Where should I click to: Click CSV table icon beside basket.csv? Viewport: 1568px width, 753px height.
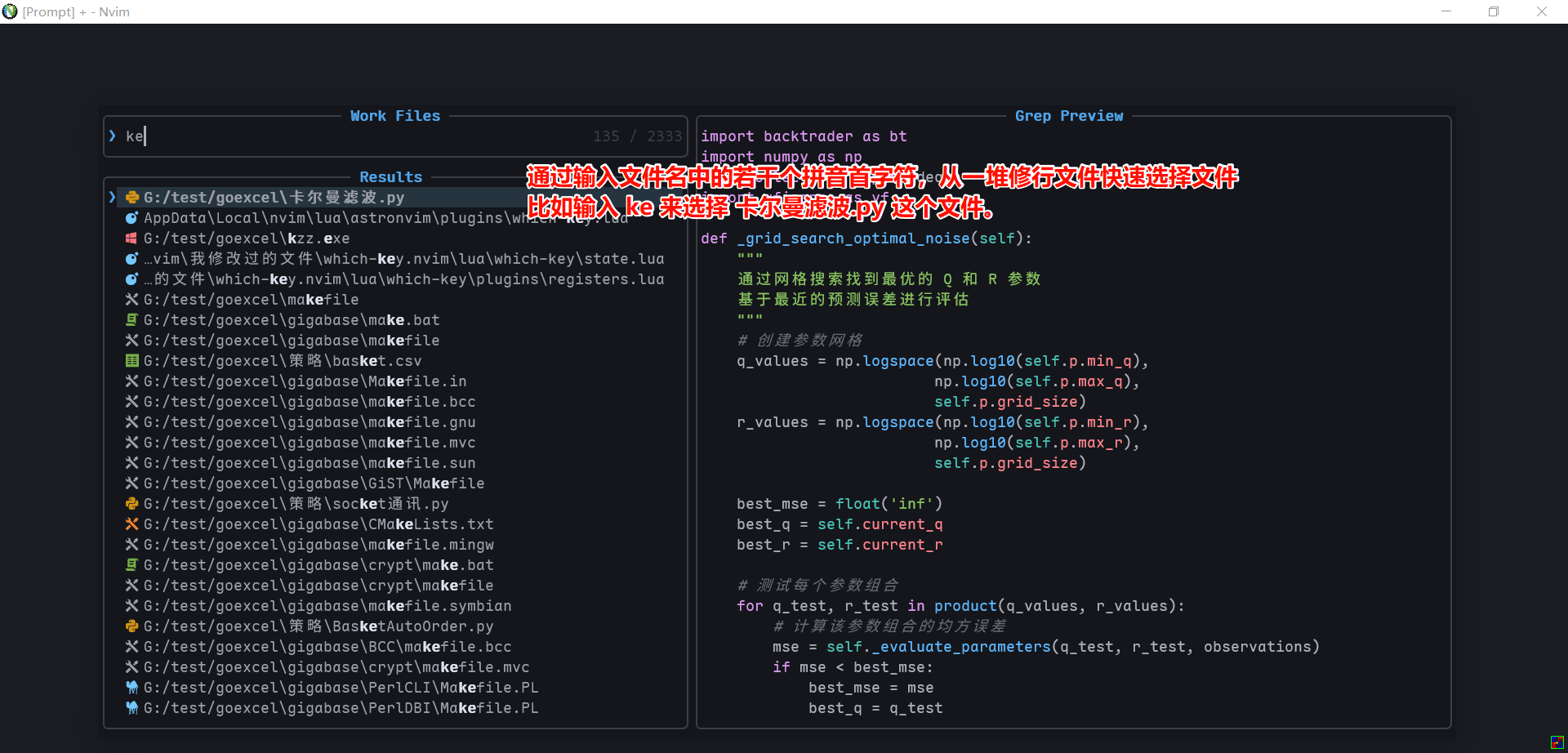pyautogui.click(x=131, y=361)
